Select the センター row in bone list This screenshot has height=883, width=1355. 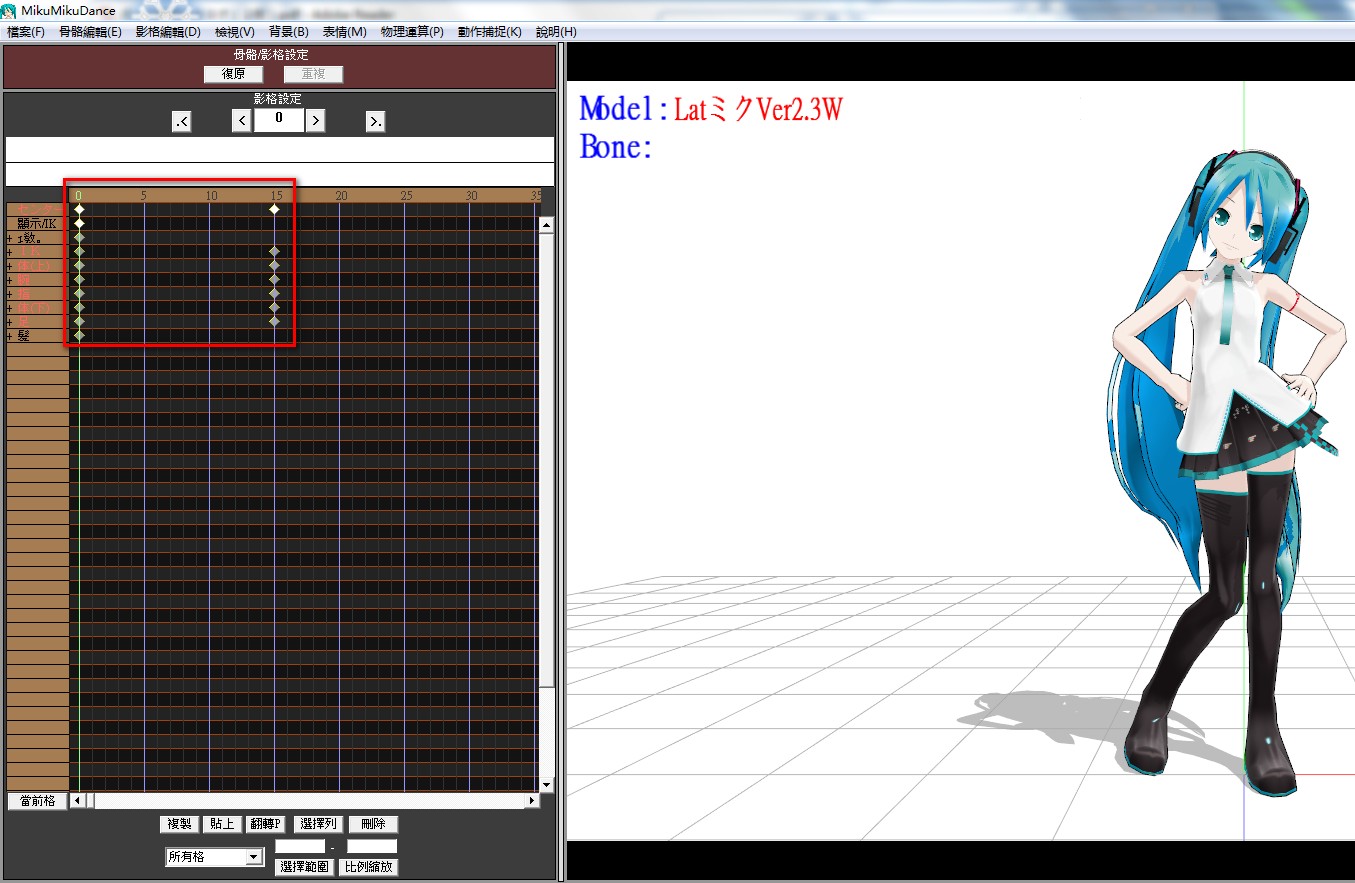37,210
